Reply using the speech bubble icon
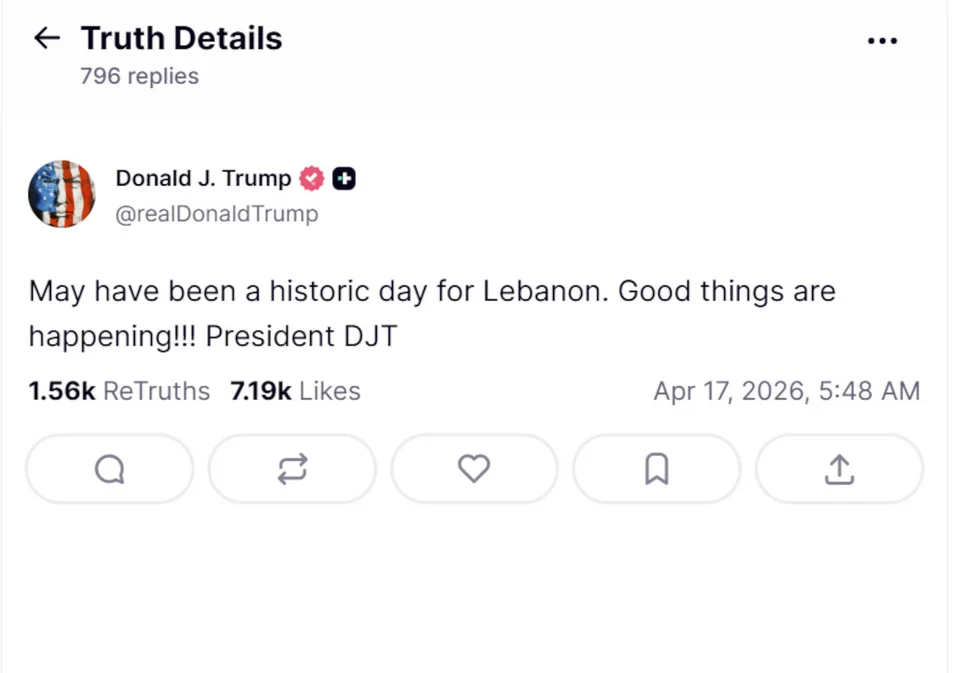The width and height of the screenshot is (960, 673). coord(109,469)
